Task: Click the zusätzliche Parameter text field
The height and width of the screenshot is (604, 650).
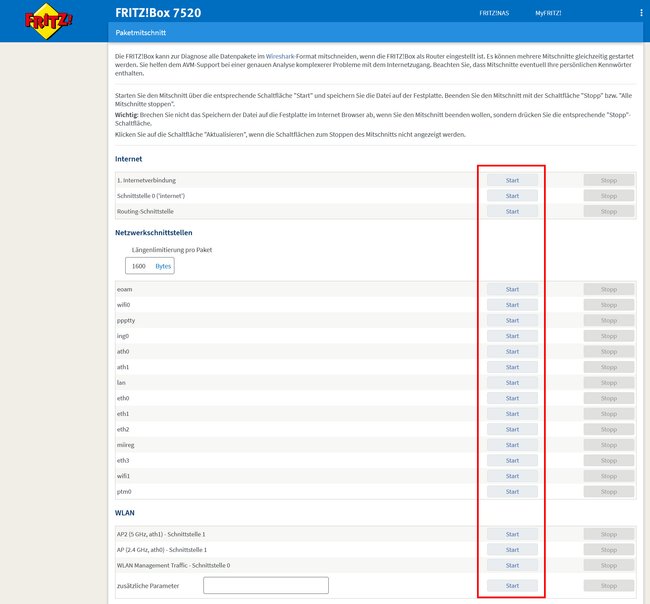Action: click(x=266, y=585)
